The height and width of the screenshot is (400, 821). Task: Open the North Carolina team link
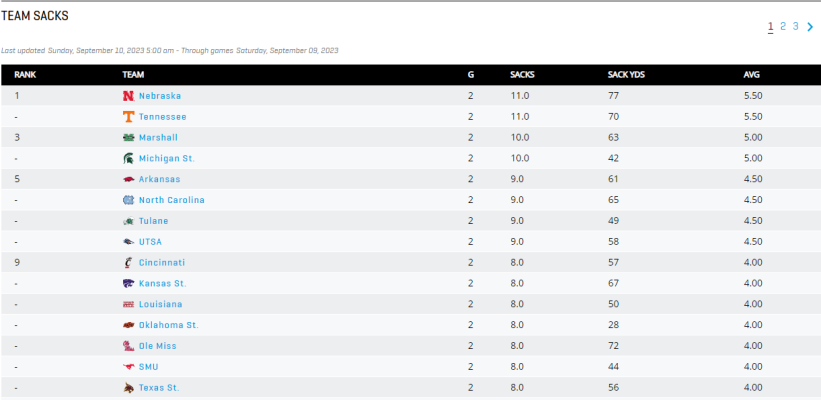coord(172,200)
